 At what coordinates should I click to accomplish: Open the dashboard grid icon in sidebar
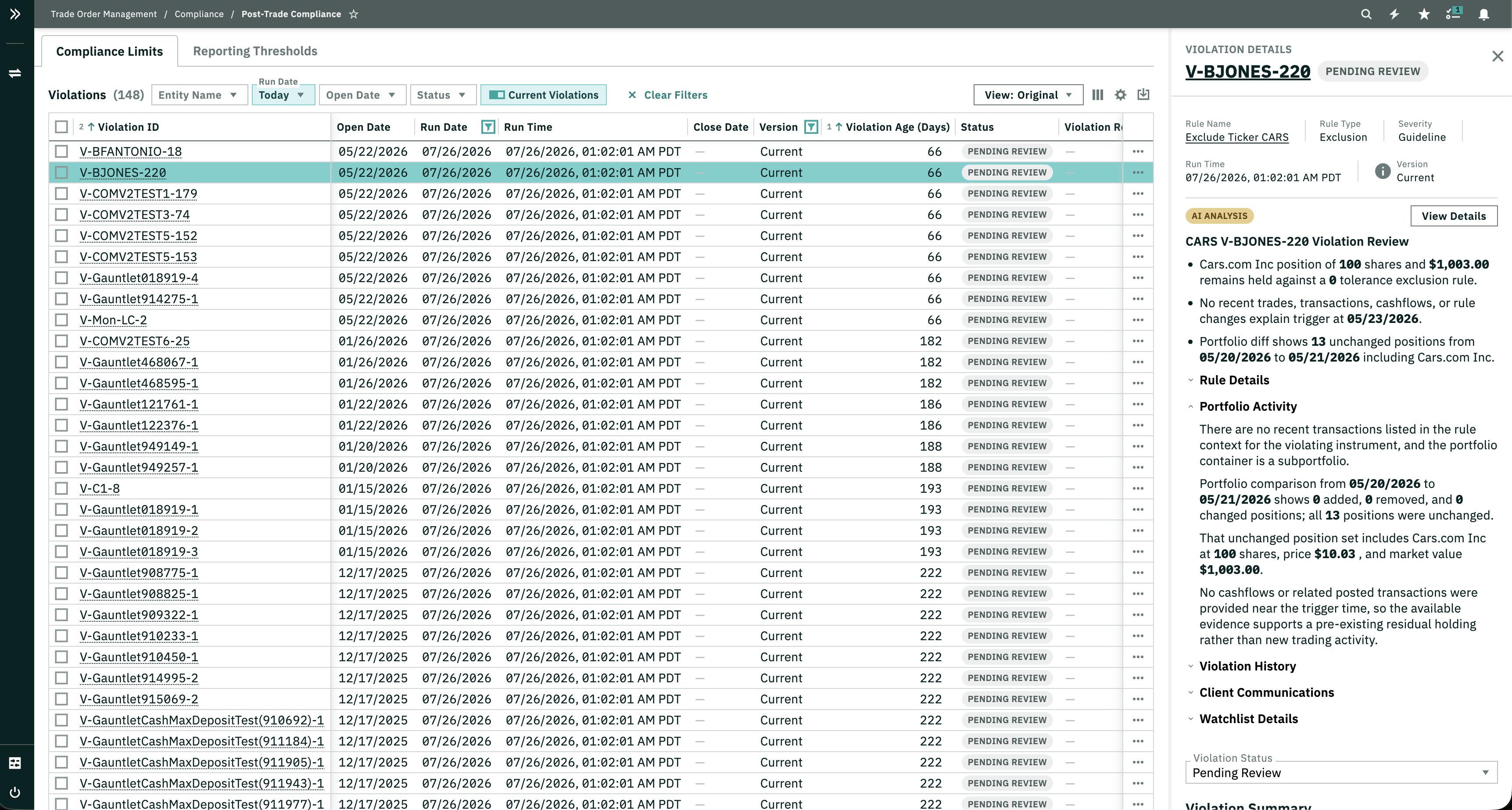(x=15, y=763)
